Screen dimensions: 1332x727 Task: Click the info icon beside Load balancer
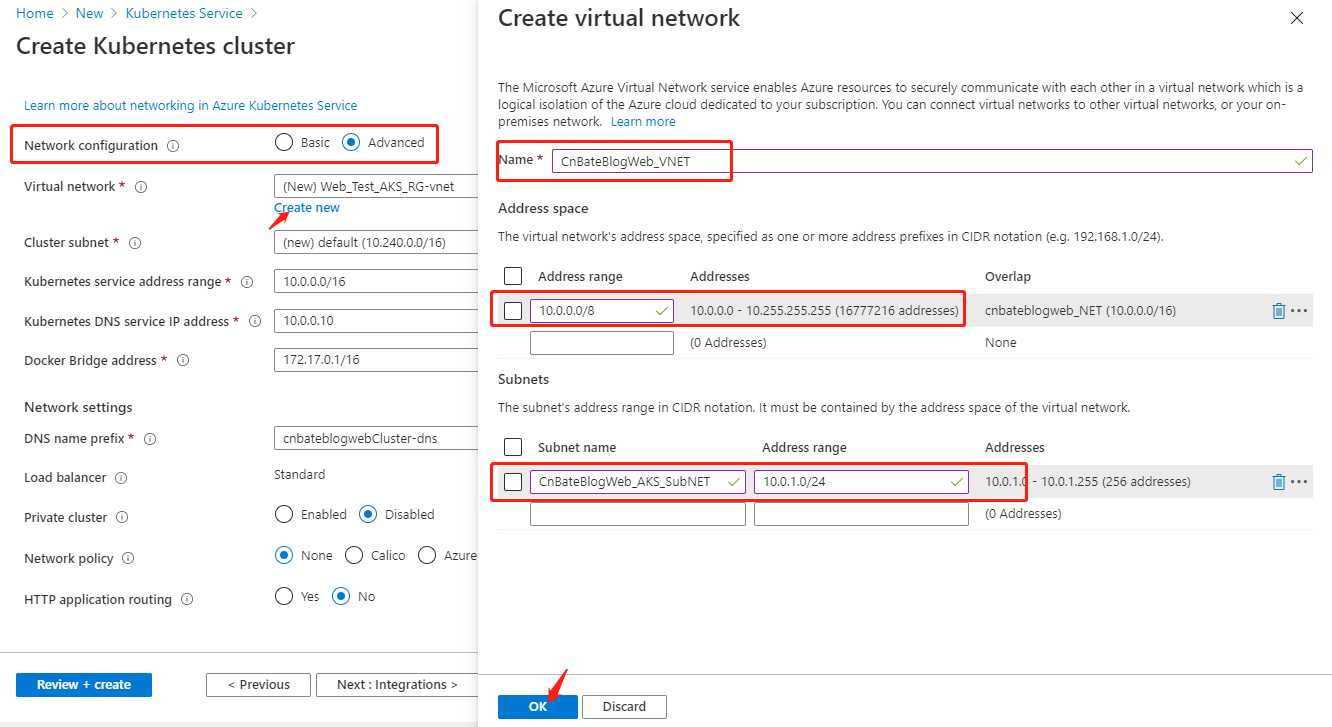[121, 478]
